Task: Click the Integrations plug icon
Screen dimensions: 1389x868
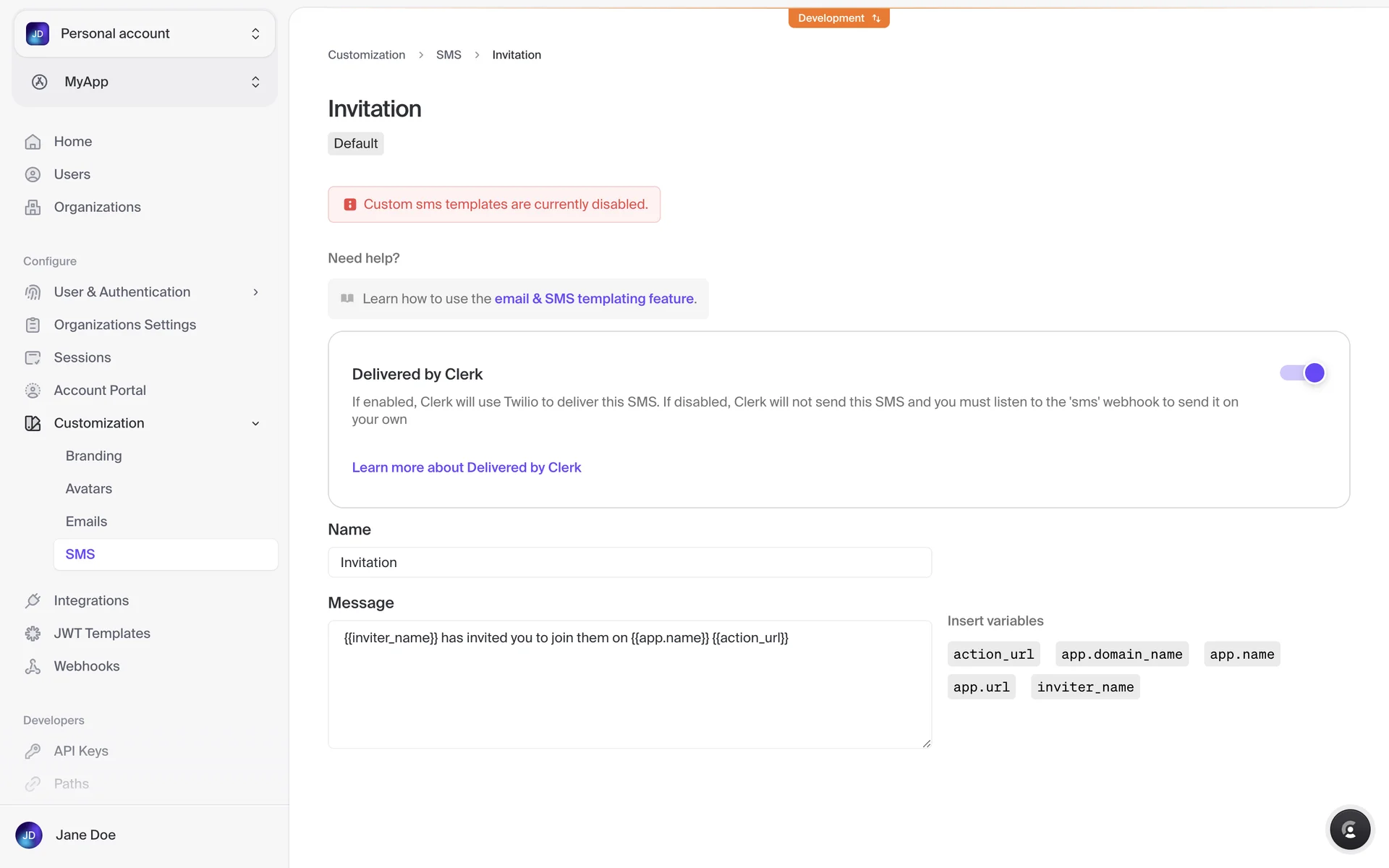Action: [33, 600]
